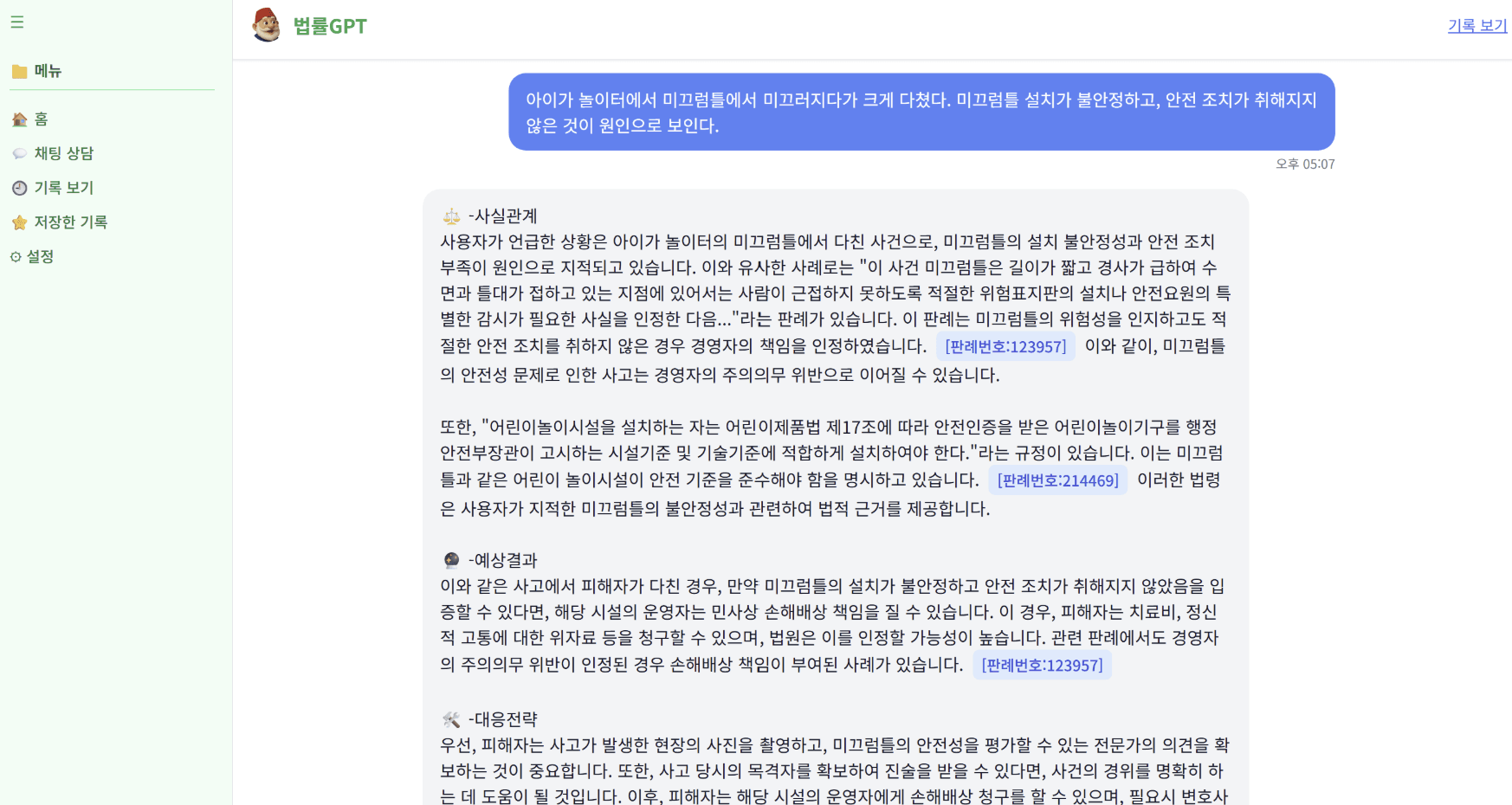The image size is (1512, 805).
Task: Click the 오후 05:07 timestamp
Action: (x=1305, y=164)
